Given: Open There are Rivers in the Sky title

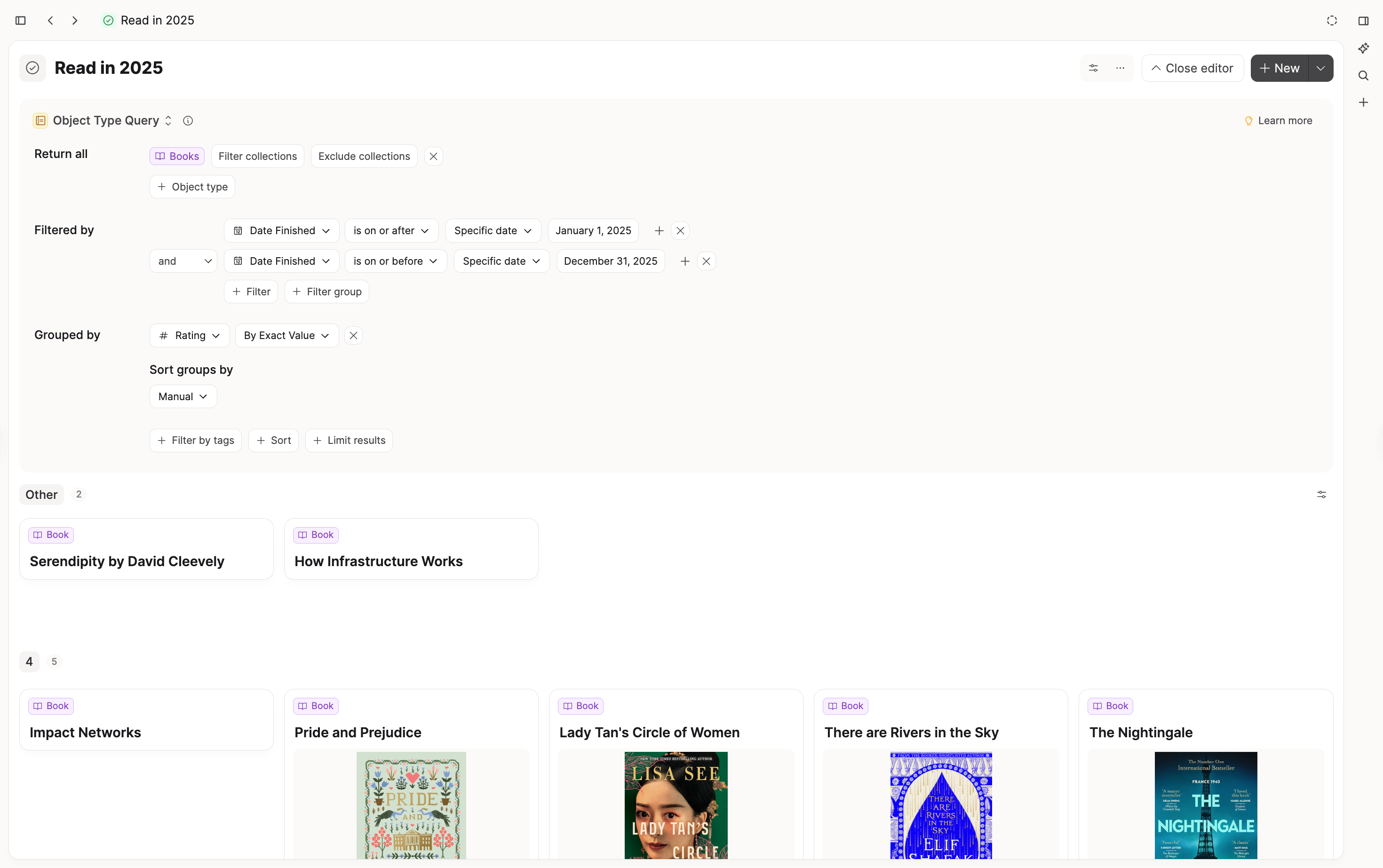Looking at the screenshot, I should 912,733.
